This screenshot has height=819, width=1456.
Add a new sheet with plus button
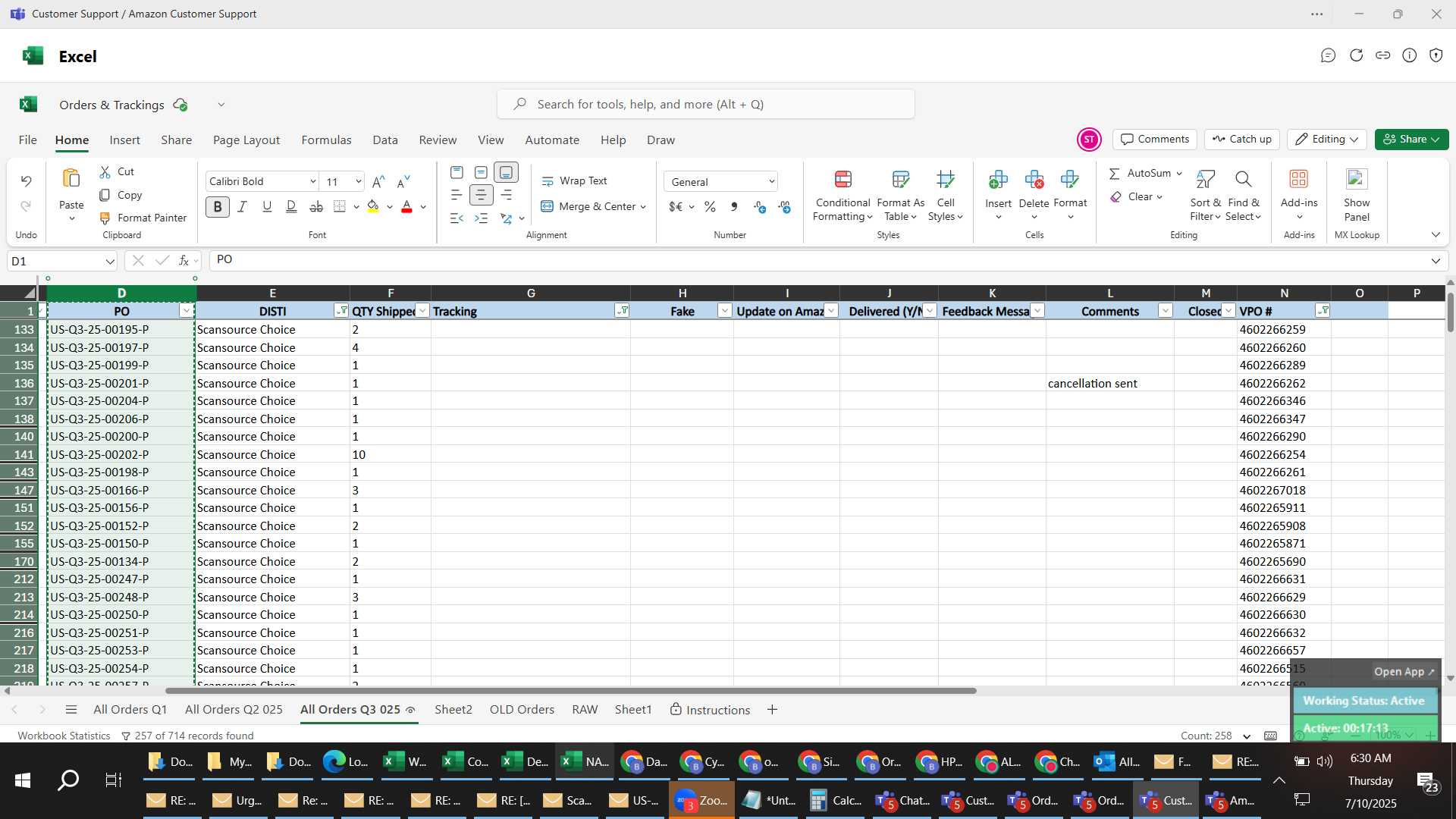tap(772, 710)
